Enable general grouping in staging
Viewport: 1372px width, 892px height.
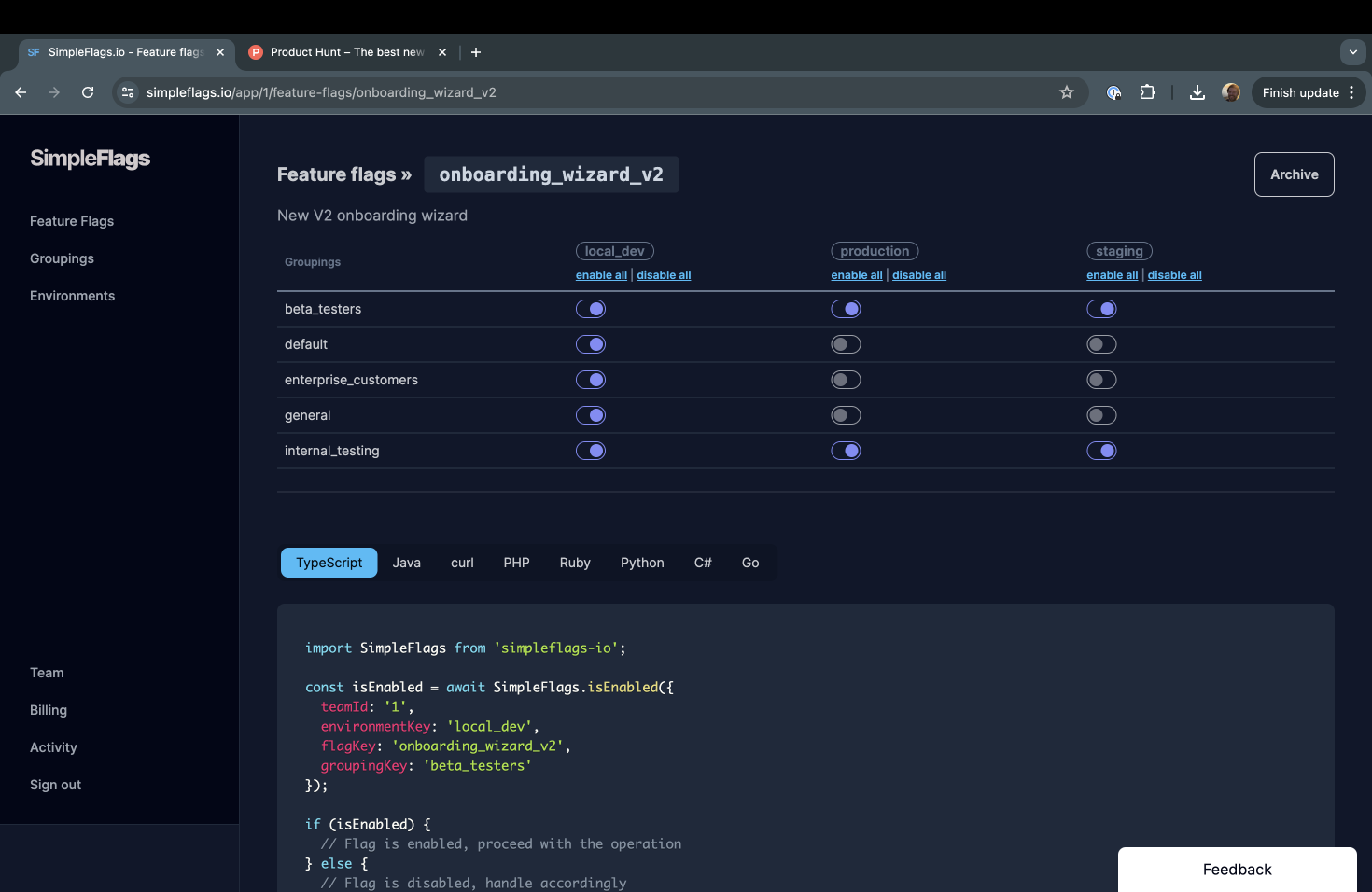(1101, 415)
